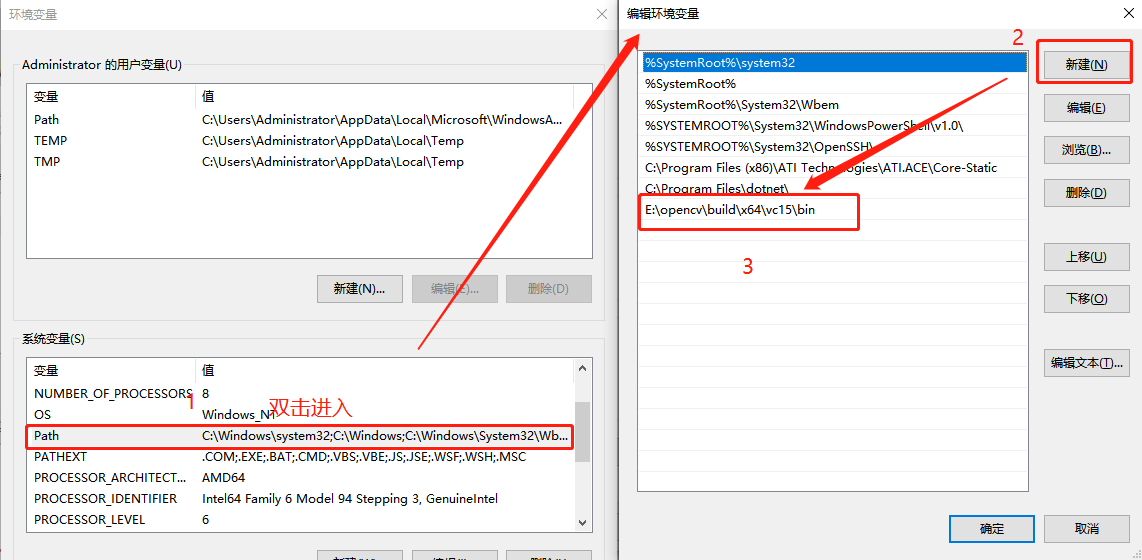Click New (新建(N)...) under user variables
This screenshot has width=1142, height=560.
coord(359,288)
